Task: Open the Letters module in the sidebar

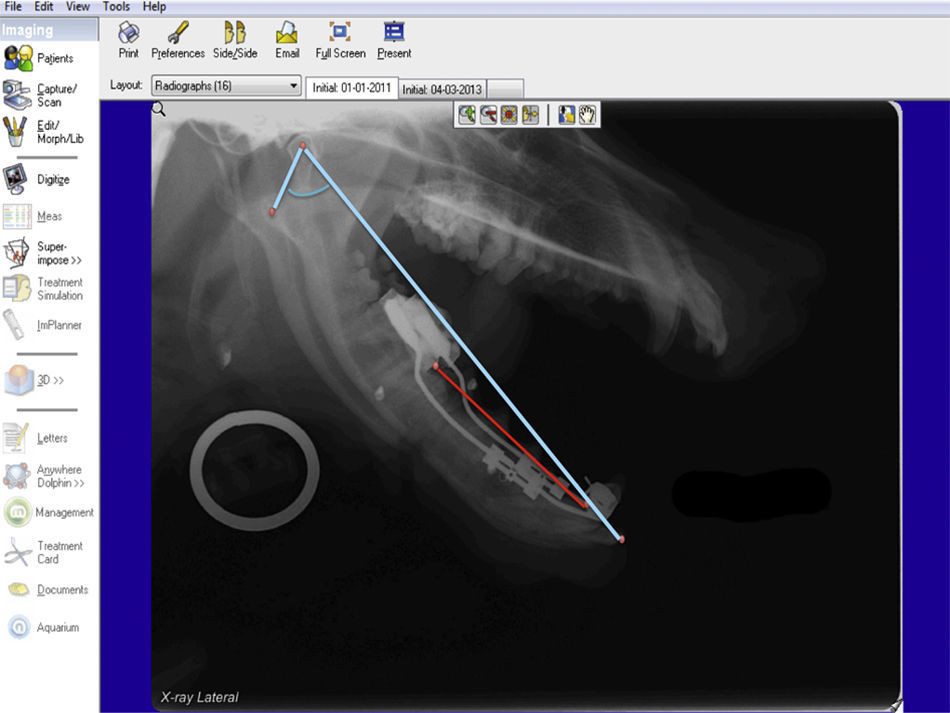Action: click(x=38, y=438)
